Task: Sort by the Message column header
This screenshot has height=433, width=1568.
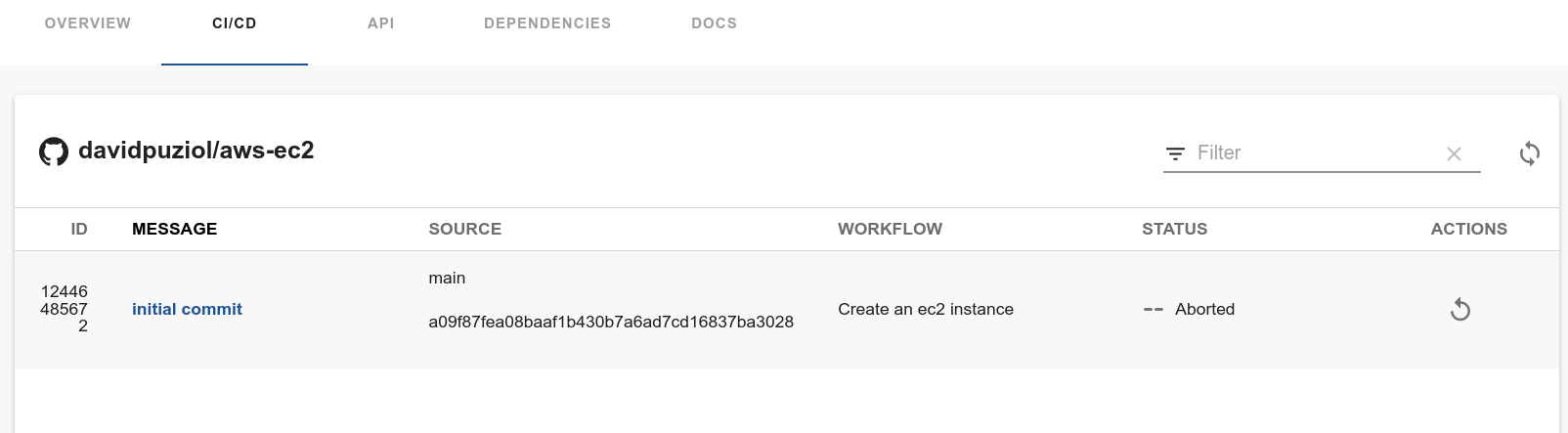Action: [174, 229]
